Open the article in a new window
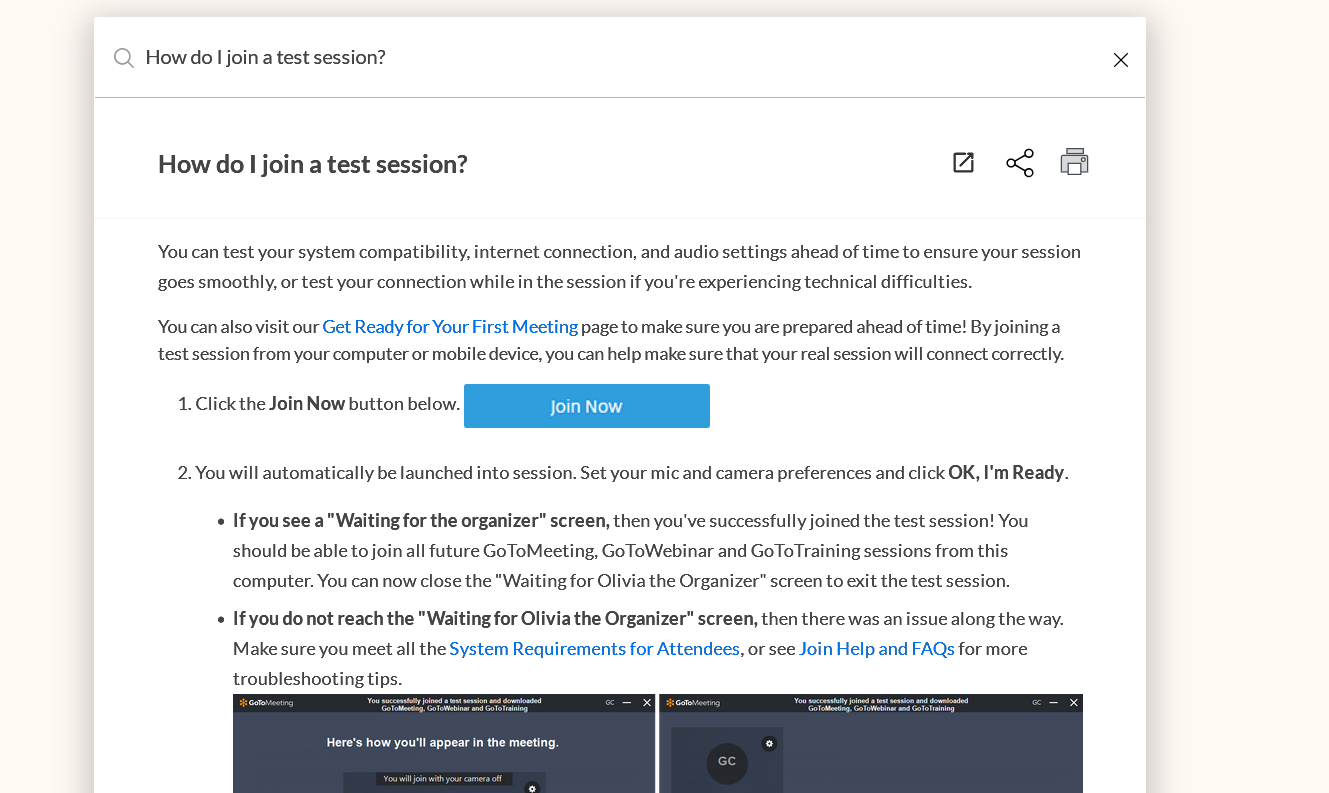The width and height of the screenshot is (1329, 793). coord(963,163)
